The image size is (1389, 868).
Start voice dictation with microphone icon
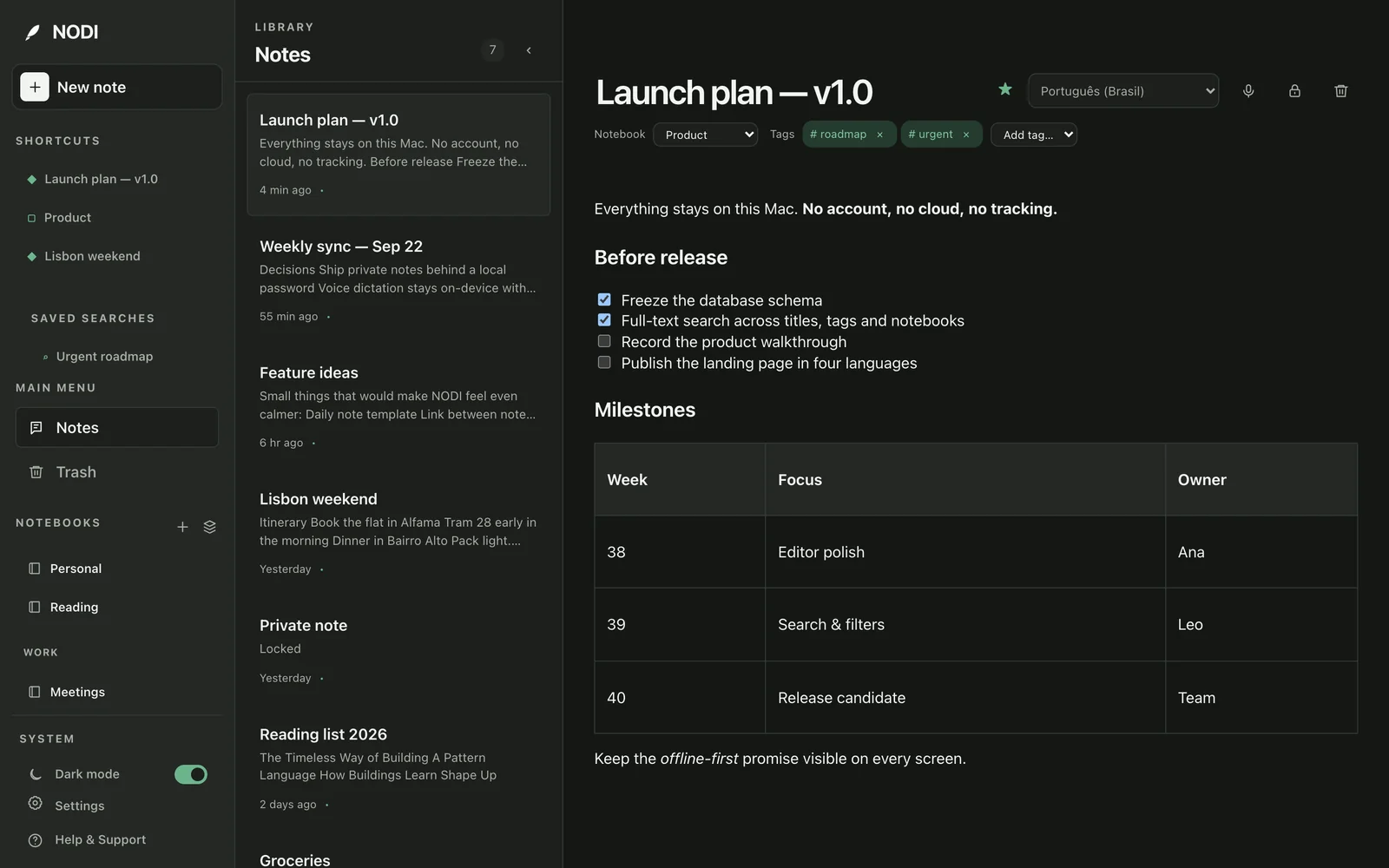click(x=1248, y=91)
